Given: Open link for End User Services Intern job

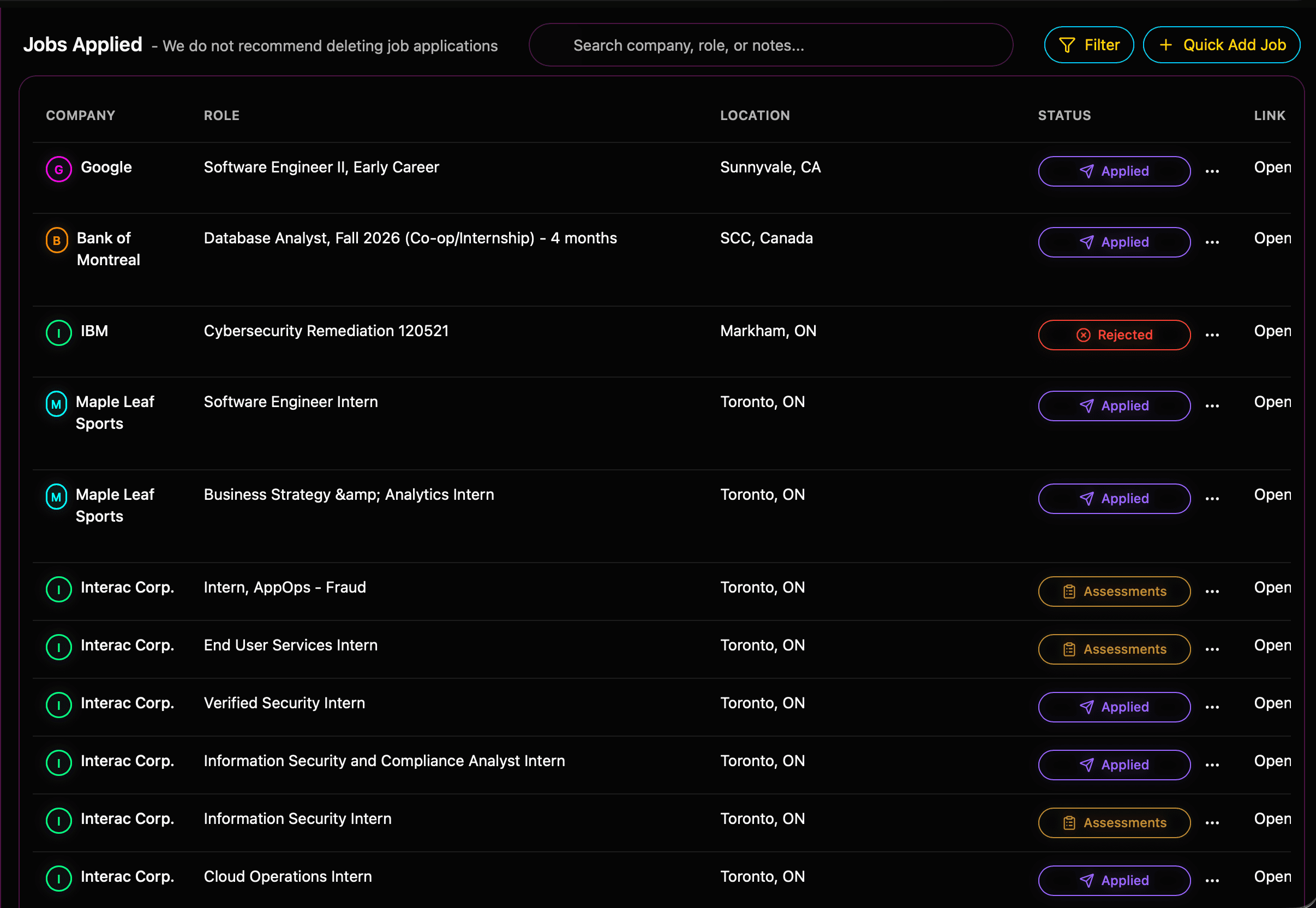Looking at the screenshot, I should (1272, 646).
